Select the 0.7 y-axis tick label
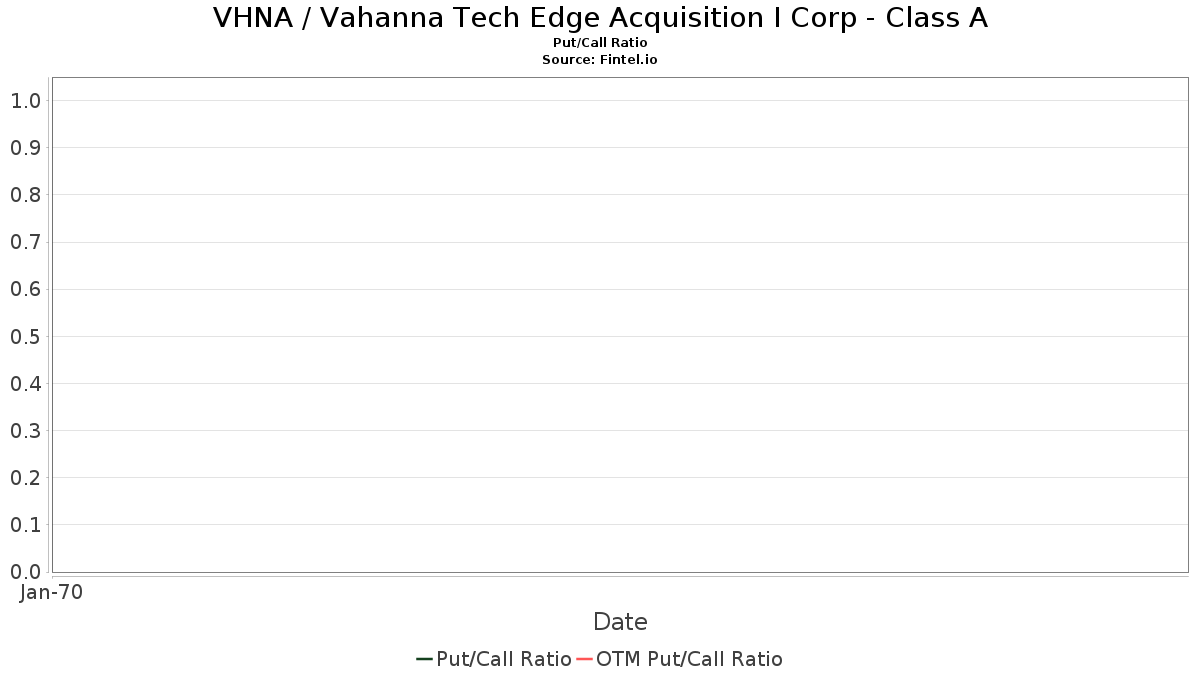Image resolution: width=1200 pixels, height=675 pixels. pos(25,242)
